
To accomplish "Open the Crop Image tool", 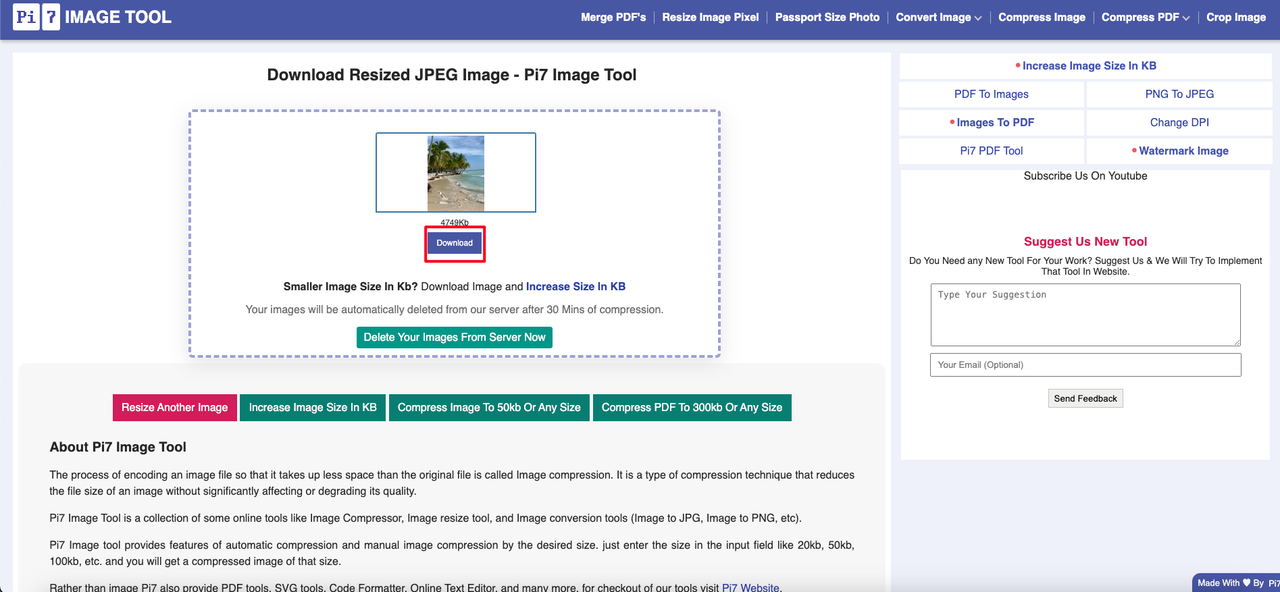I will point(1236,17).
